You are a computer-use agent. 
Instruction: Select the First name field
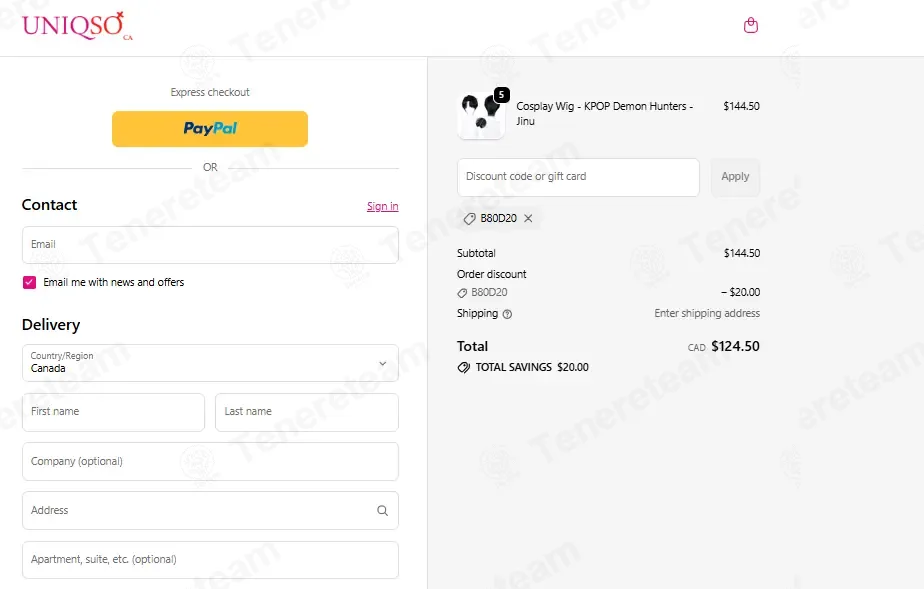pos(114,412)
